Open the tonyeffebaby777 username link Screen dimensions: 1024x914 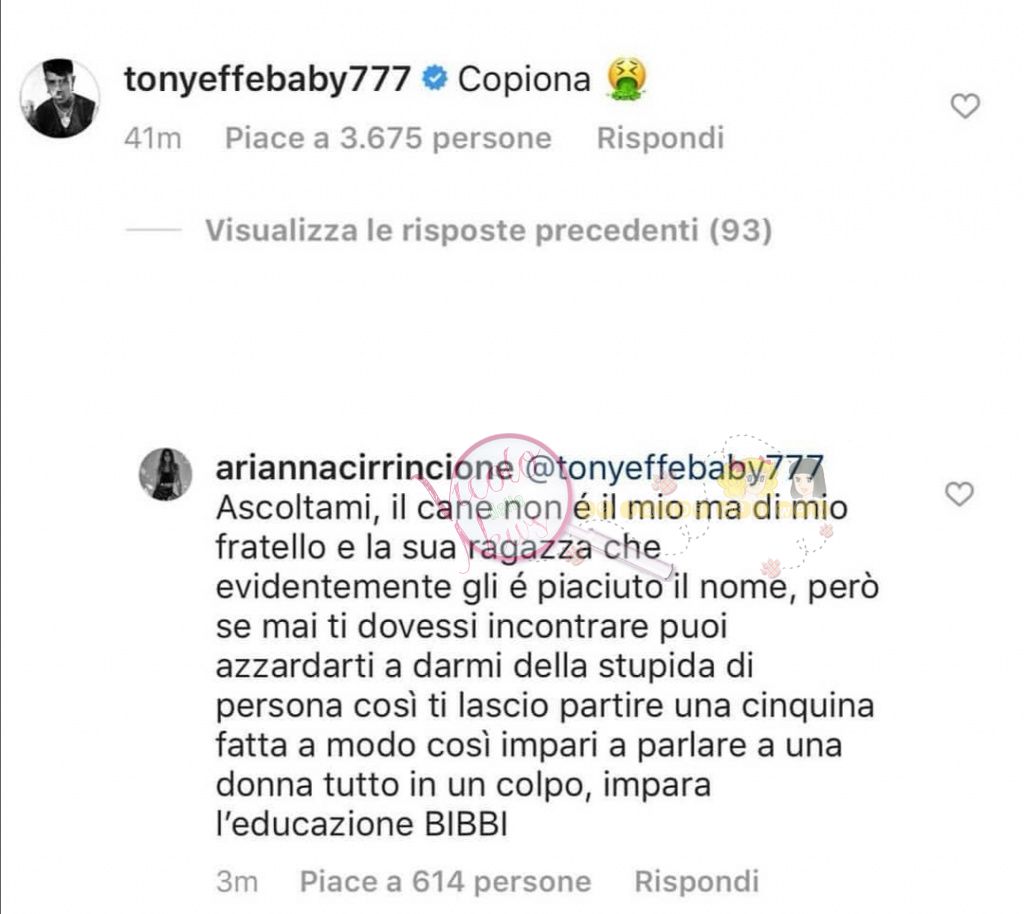click(267, 79)
